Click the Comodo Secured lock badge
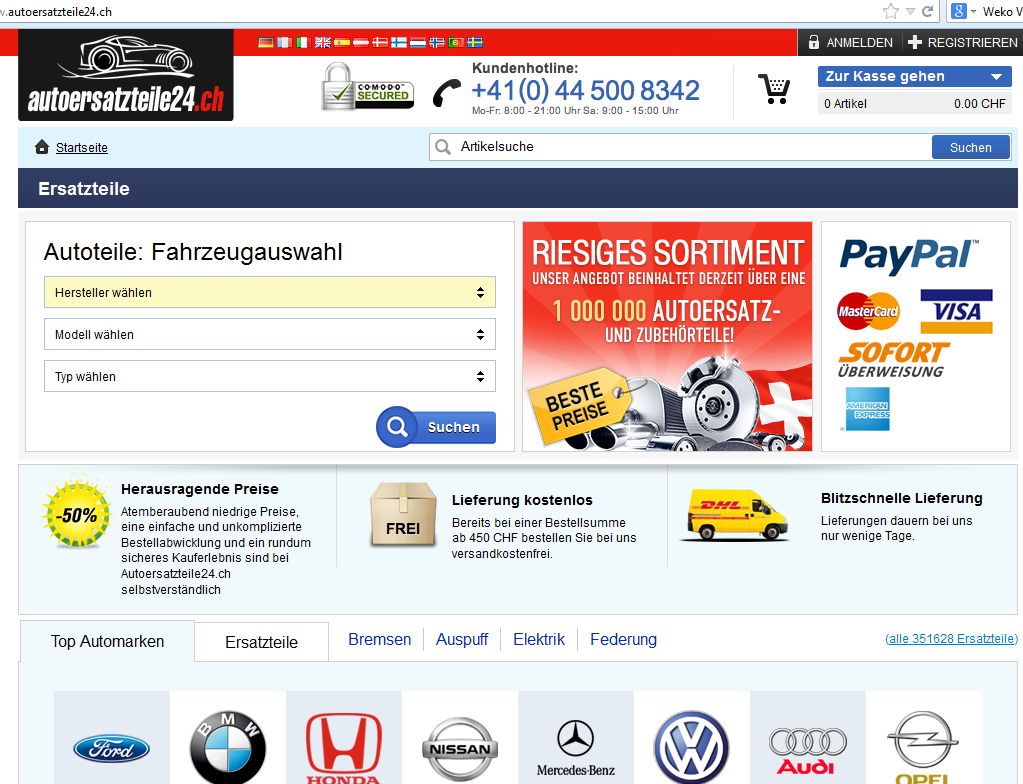The height and width of the screenshot is (784, 1023). [367, 86]
